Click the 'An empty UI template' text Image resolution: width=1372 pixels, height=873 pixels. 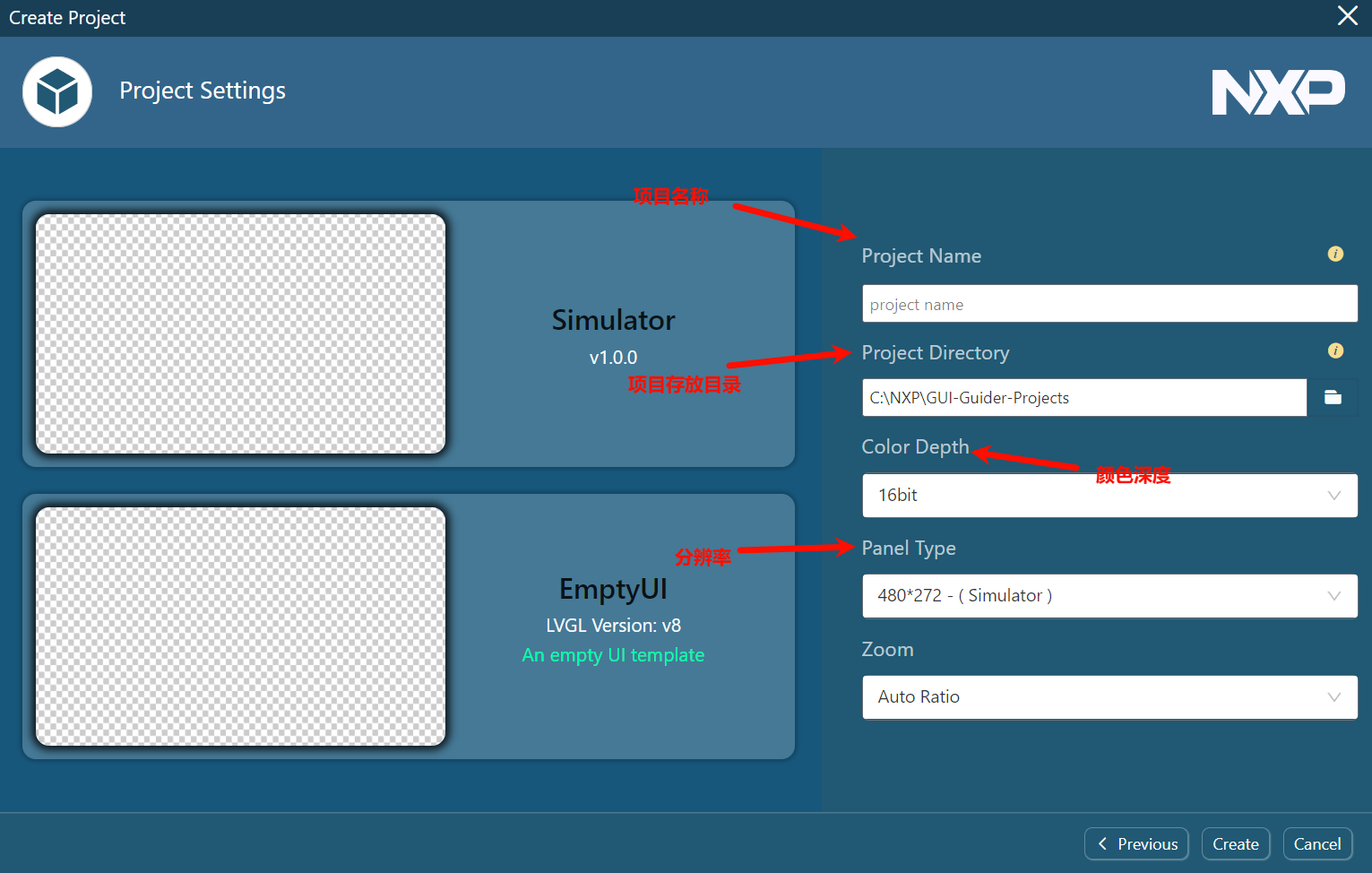click(x=613, y=655)
